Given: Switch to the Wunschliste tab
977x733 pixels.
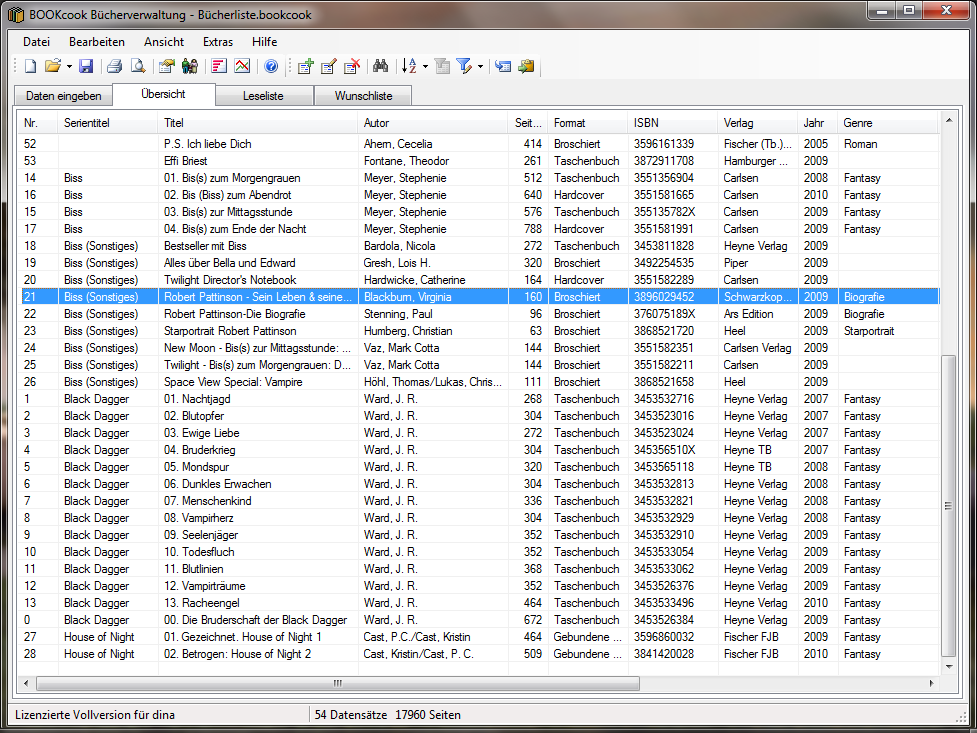Looking at the screenshot, I should pos(362,96).
